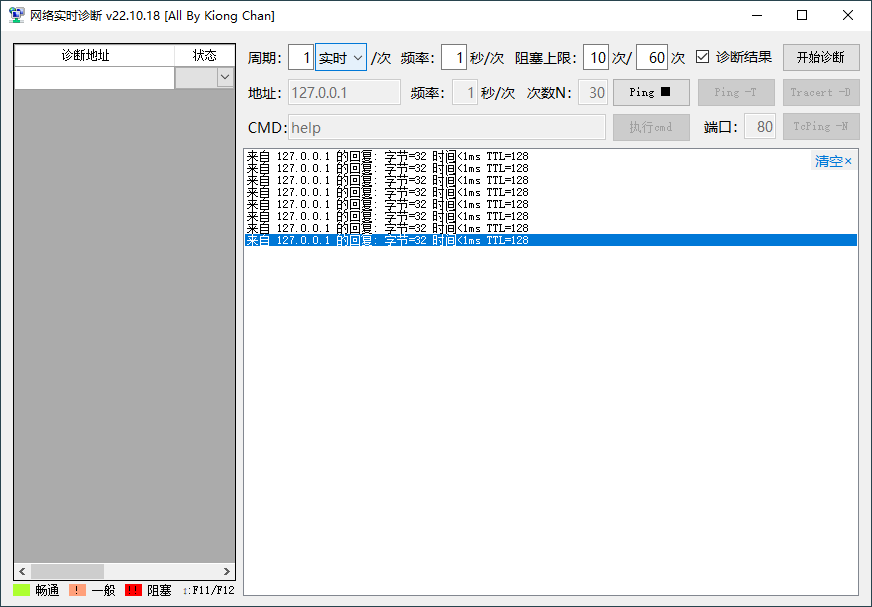This screenshot has height=607, width=872.
Task: Click the empty 诊断地址 entry cell
Action: click(x=94, y=78)
